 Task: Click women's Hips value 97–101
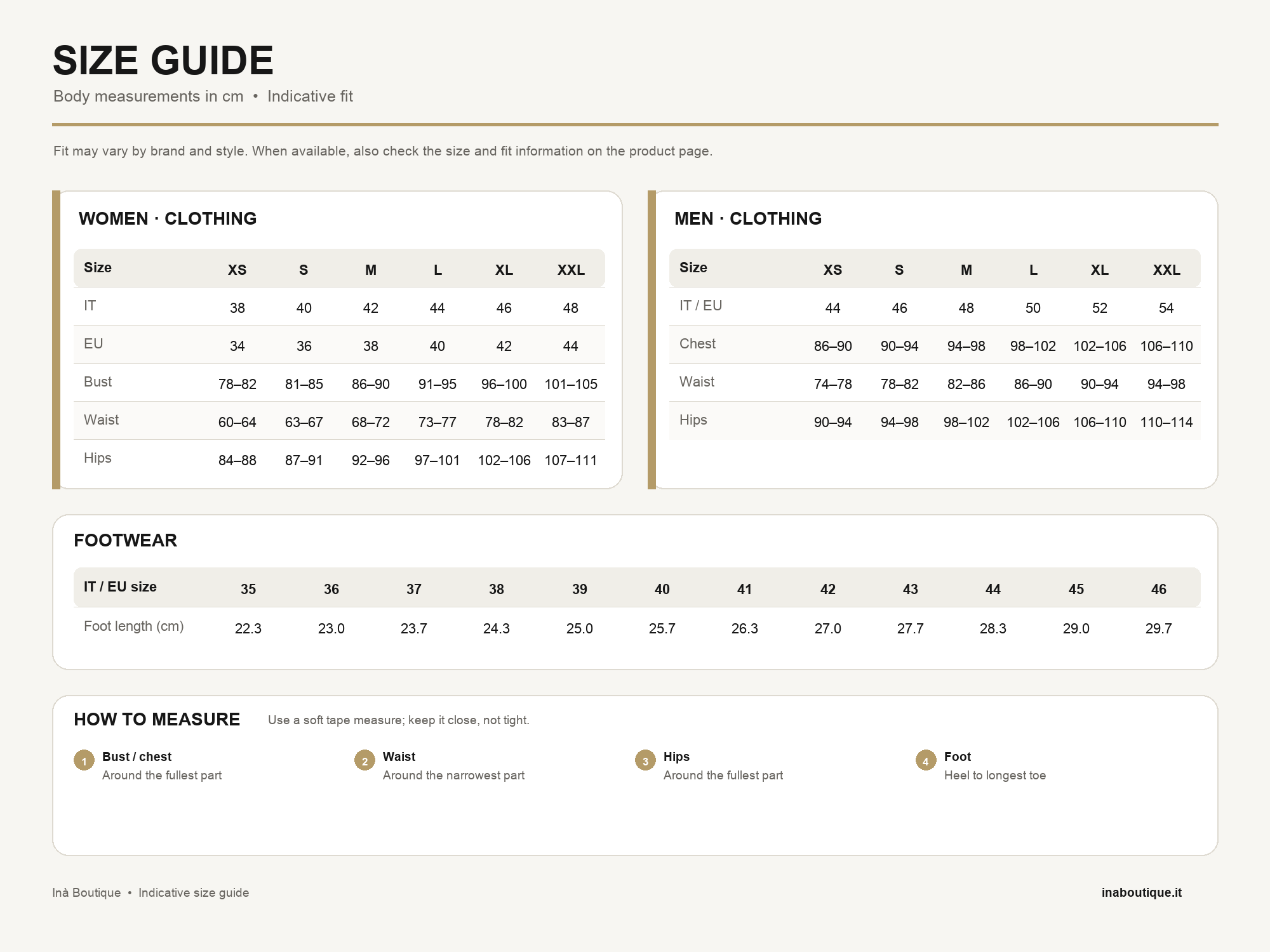click(438, 460)
